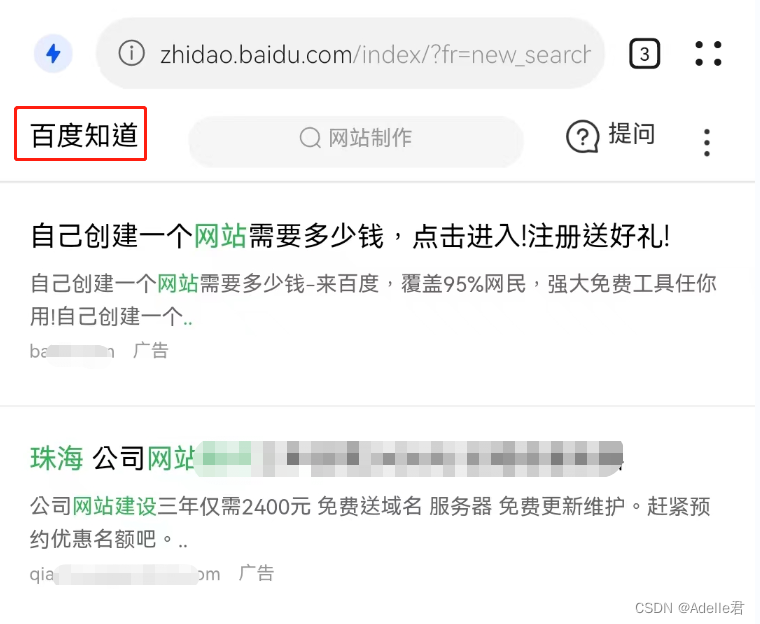This screenshot has height=624, width=760.
Task: Open the 珠海 公司网站 ad title
Action: [x=326, y=458]
